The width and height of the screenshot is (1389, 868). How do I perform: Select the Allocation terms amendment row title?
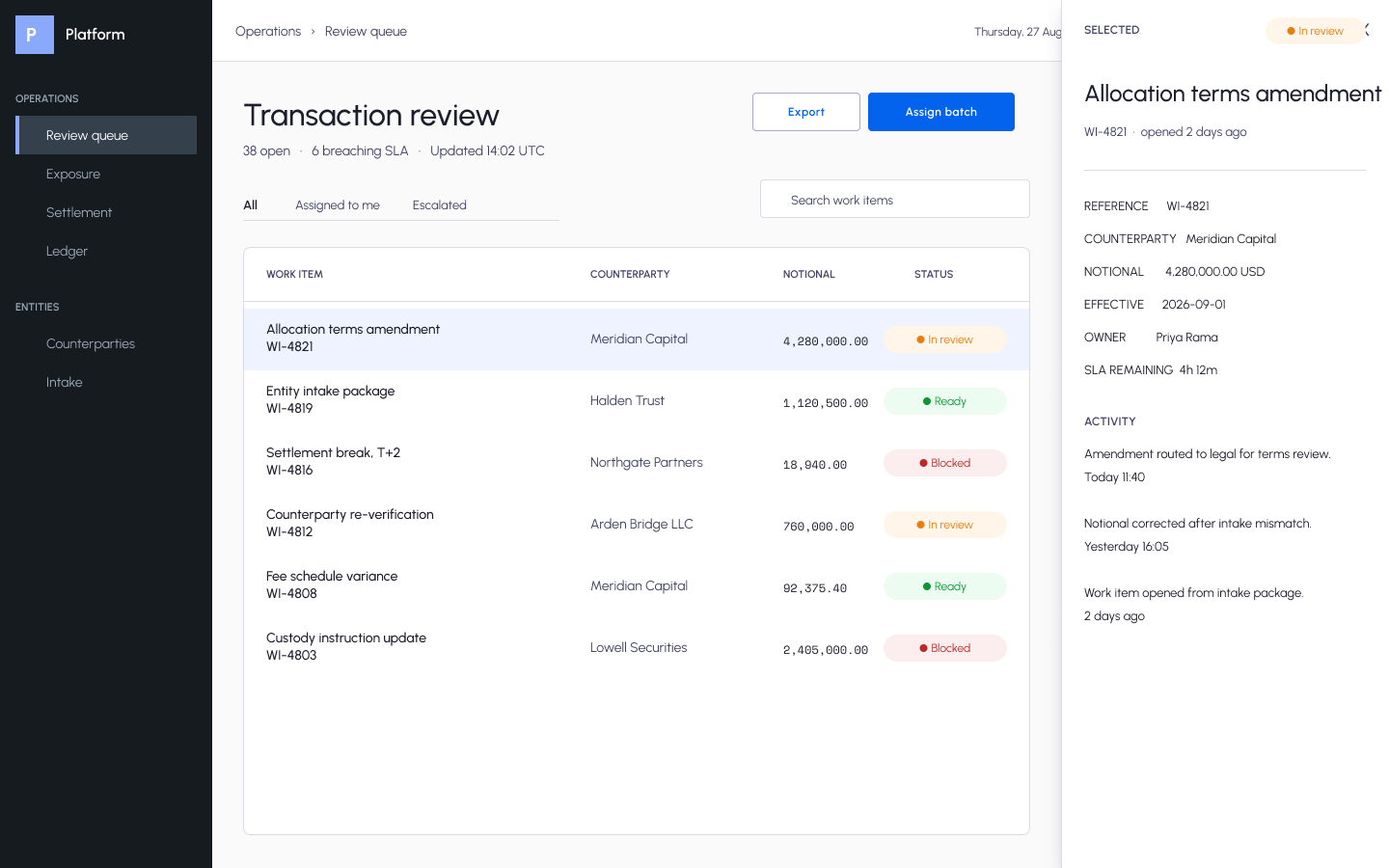353,329
